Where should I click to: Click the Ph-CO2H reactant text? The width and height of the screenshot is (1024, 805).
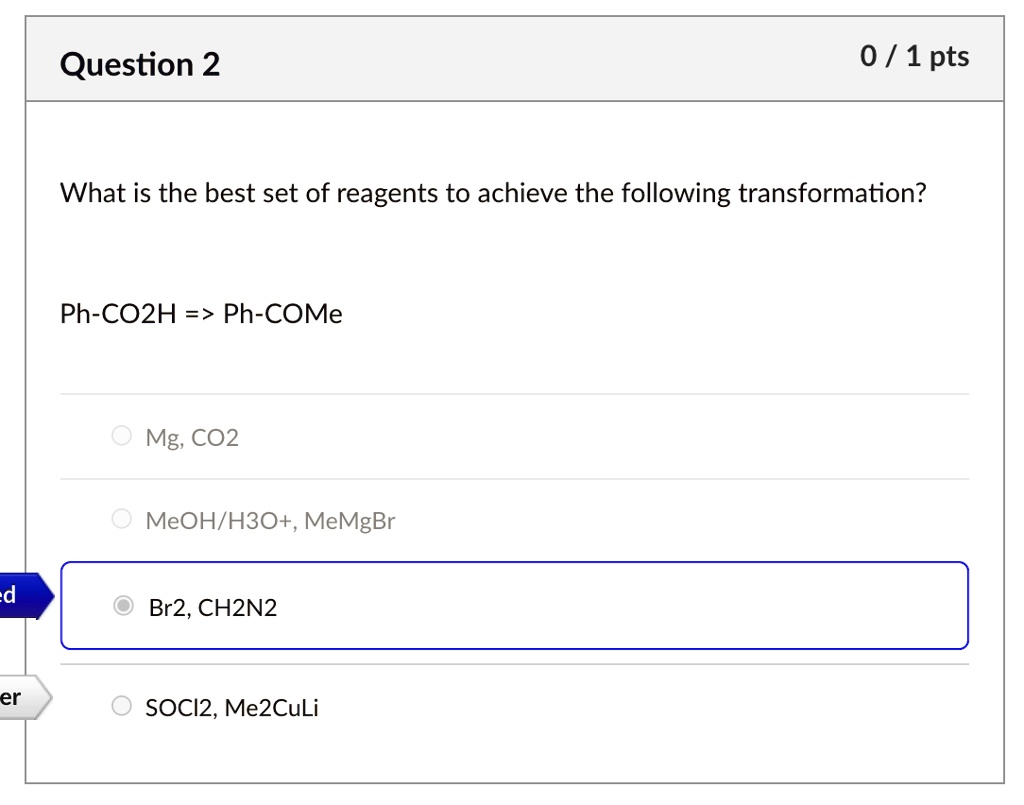click(x=117, y=314)
